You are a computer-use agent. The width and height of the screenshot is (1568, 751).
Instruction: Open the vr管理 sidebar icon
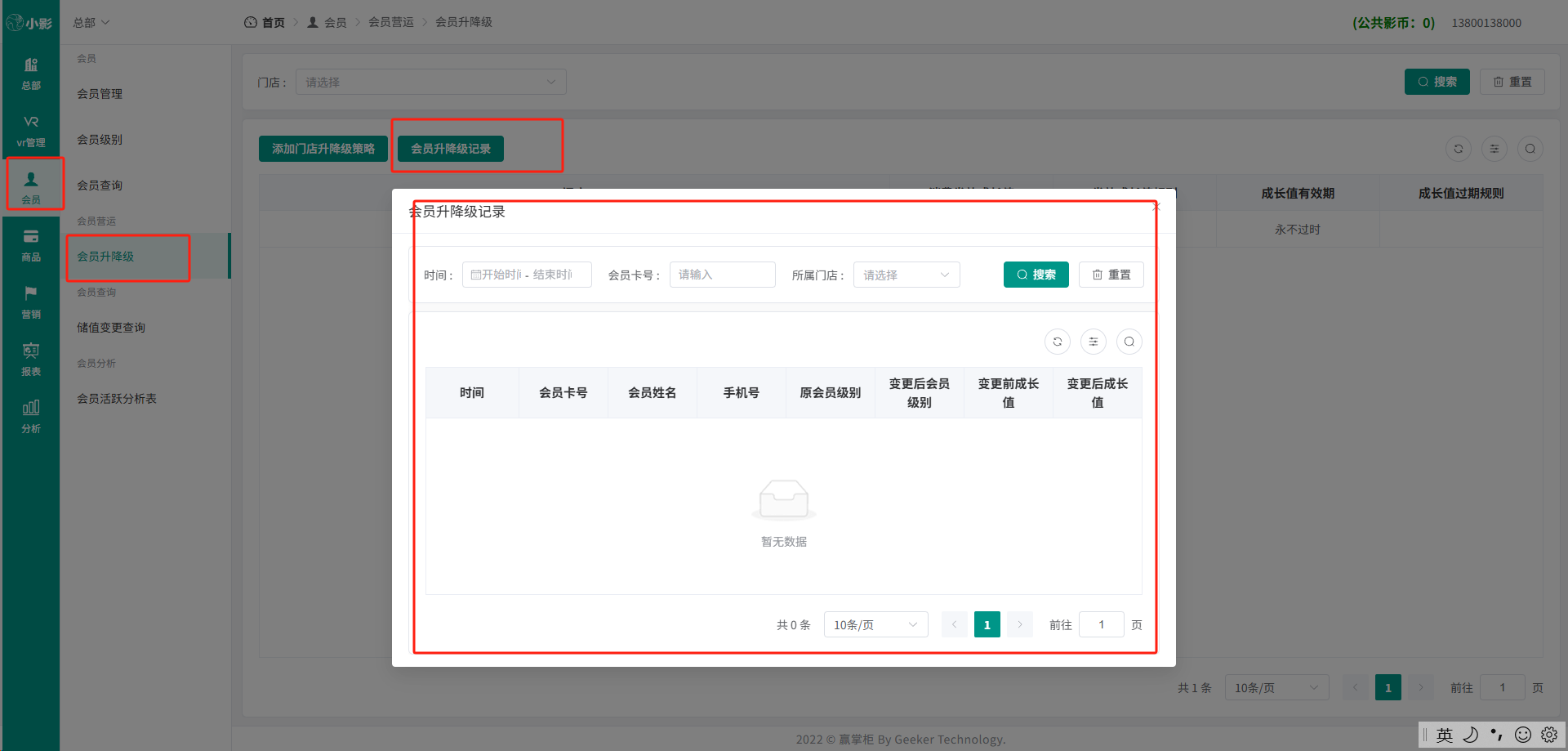pyautogui.click(x=31, y=131)
